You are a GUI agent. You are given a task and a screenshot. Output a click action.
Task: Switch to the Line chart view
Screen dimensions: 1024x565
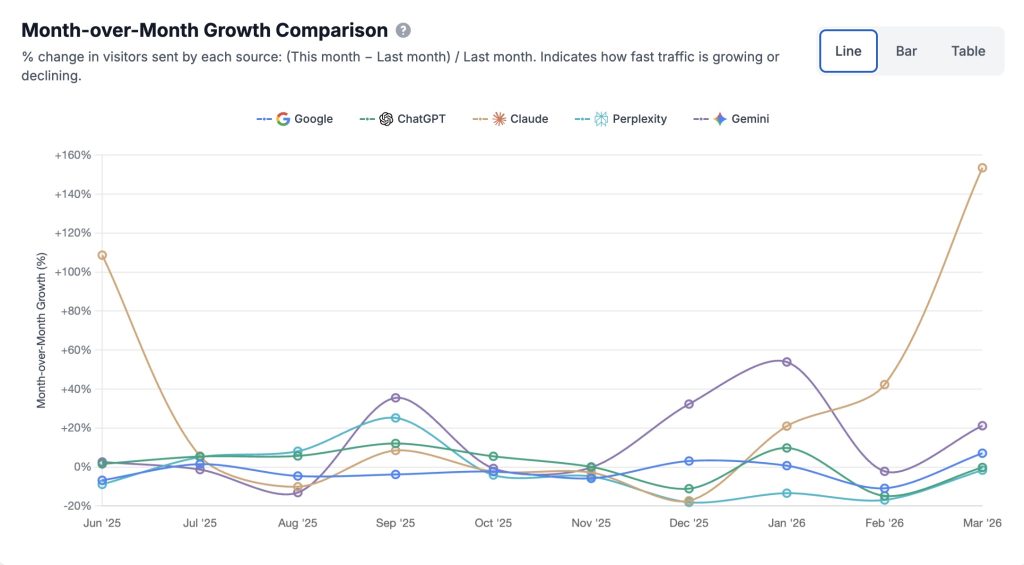click(x=848, y=51)
